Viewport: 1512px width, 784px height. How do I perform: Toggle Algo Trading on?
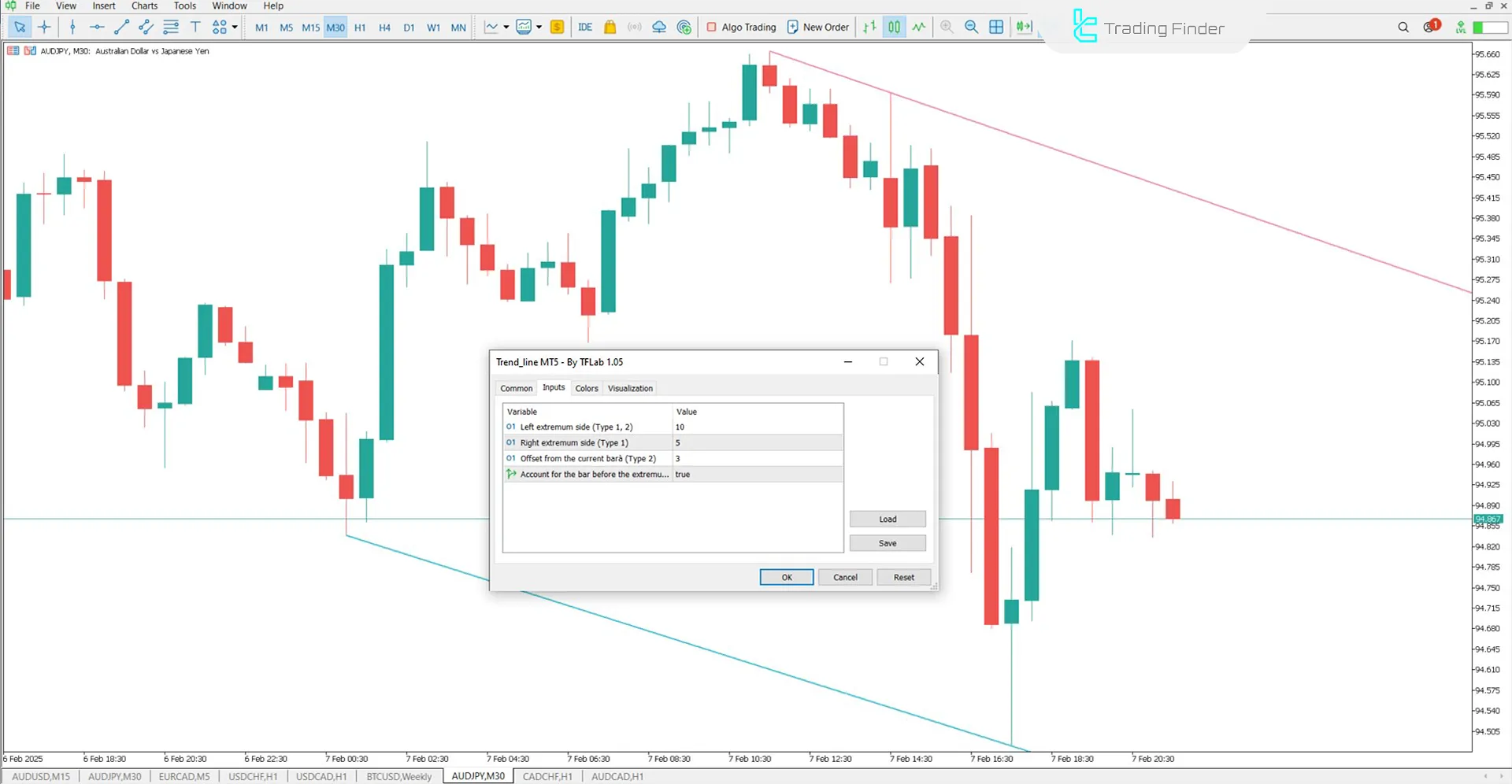pos(740,27)
